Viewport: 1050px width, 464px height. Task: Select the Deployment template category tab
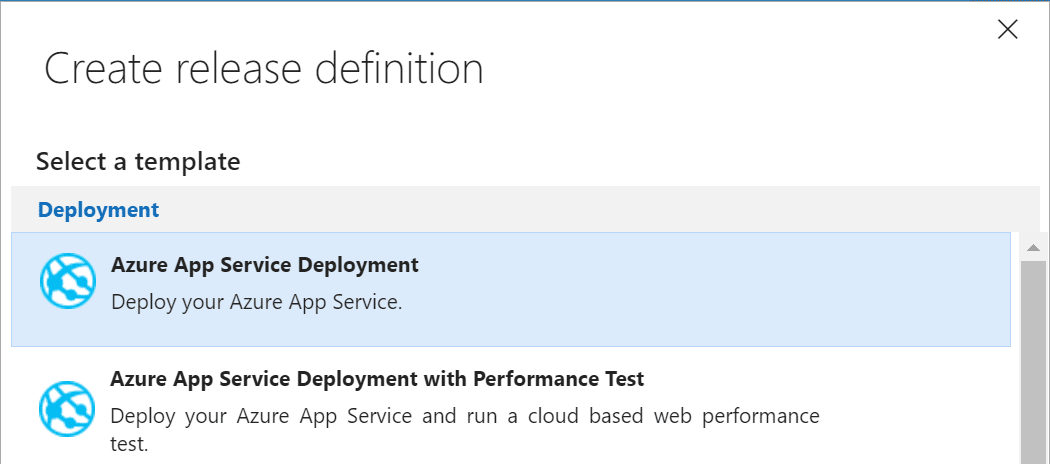tap(98, 210)
